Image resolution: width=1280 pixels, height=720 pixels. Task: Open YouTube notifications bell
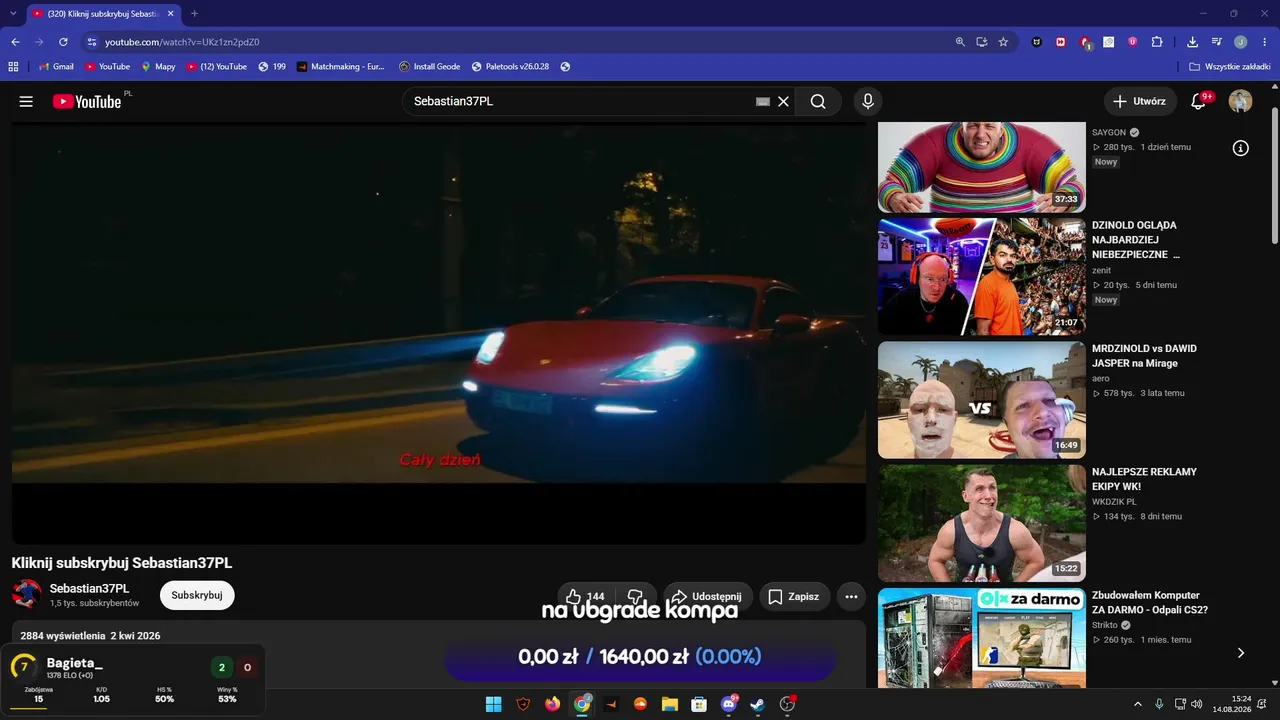pyautogui.click(x=1199, y=101)
